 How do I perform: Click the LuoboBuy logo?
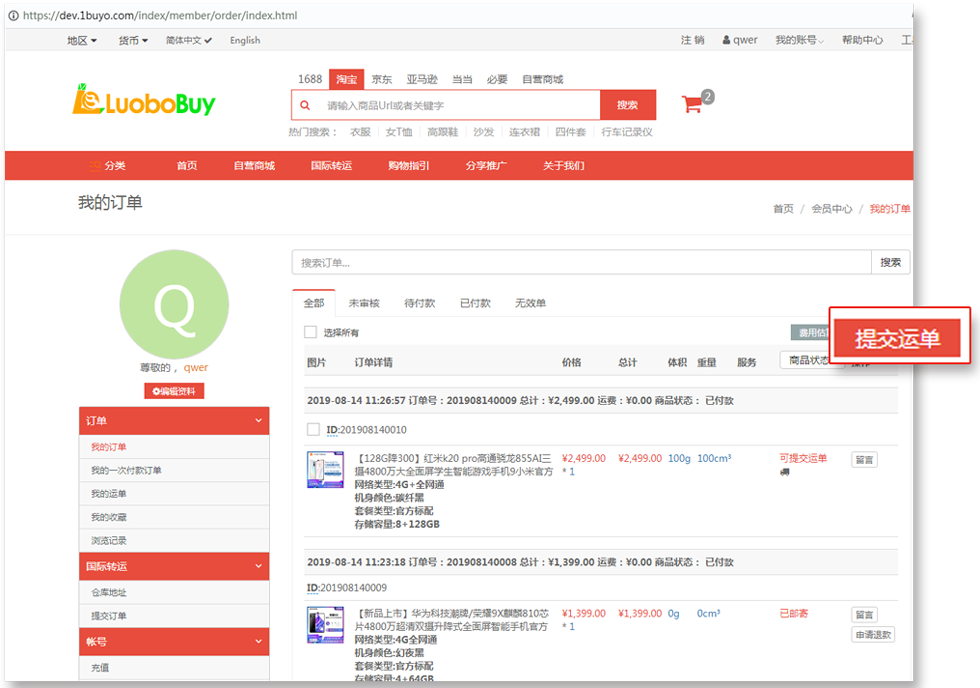pyautogui.click(x=144, y=101)
